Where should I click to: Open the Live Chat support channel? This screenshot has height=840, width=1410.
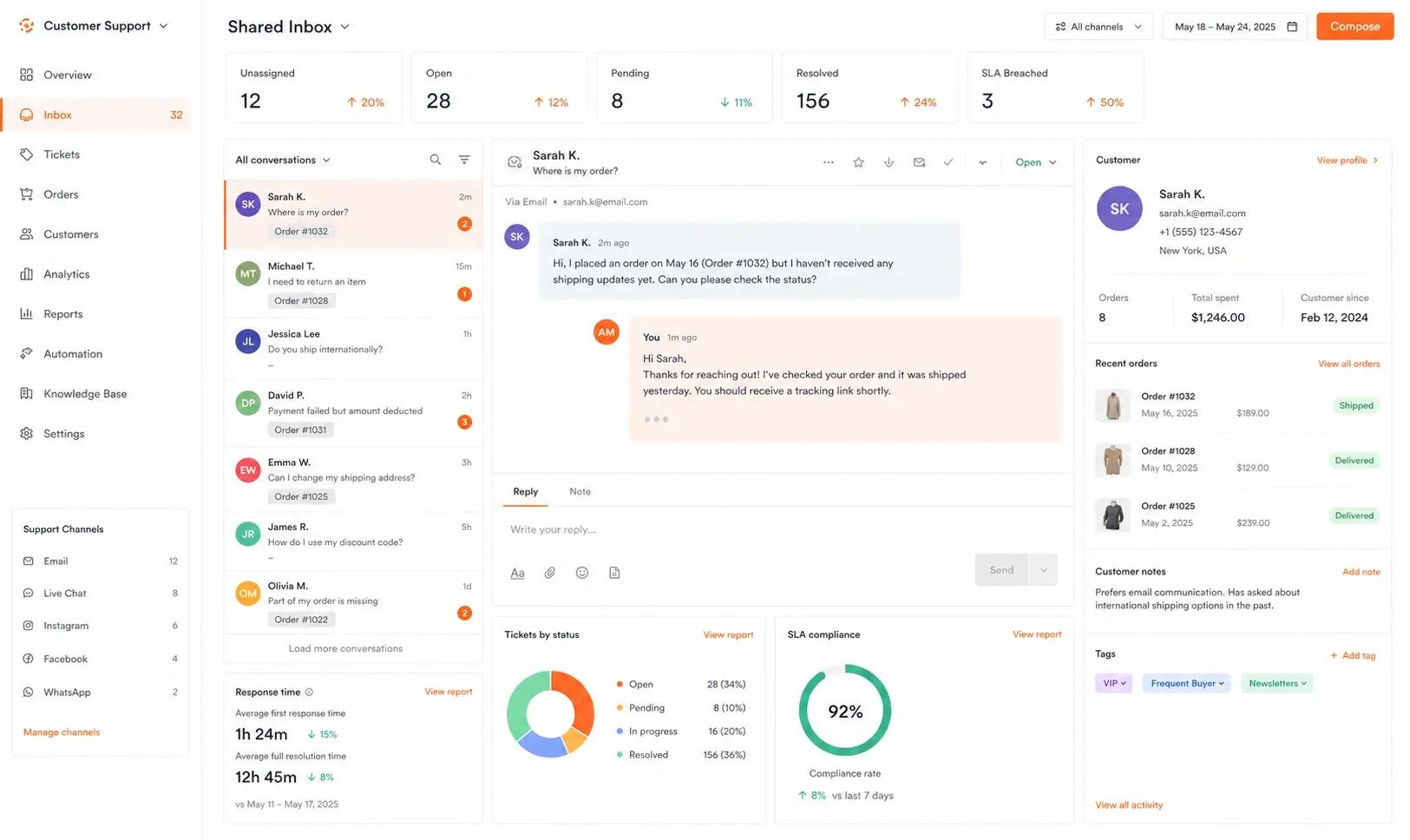[x=100, y=594]
